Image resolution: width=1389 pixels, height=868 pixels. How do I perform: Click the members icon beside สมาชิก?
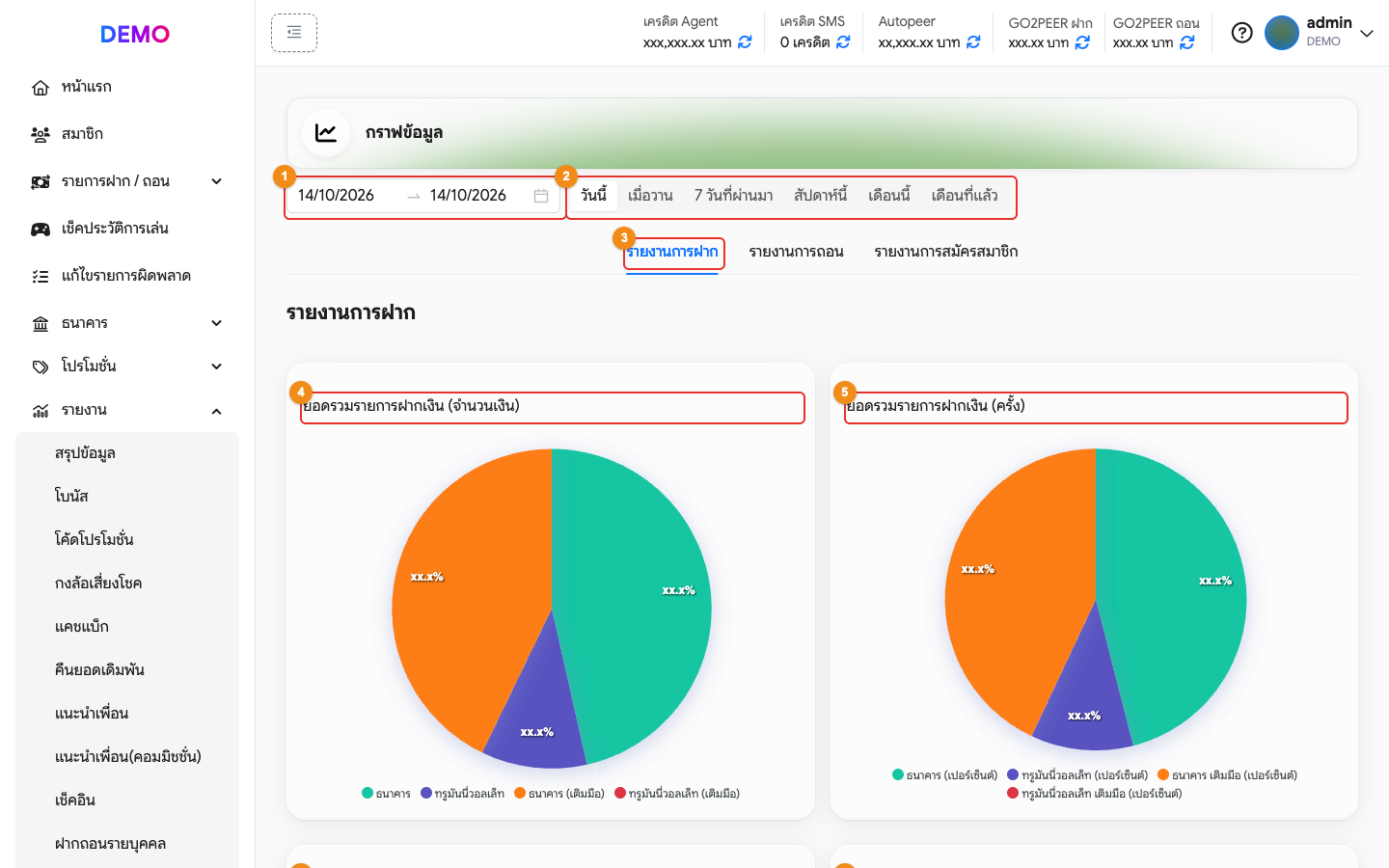[x=41, y=135]
